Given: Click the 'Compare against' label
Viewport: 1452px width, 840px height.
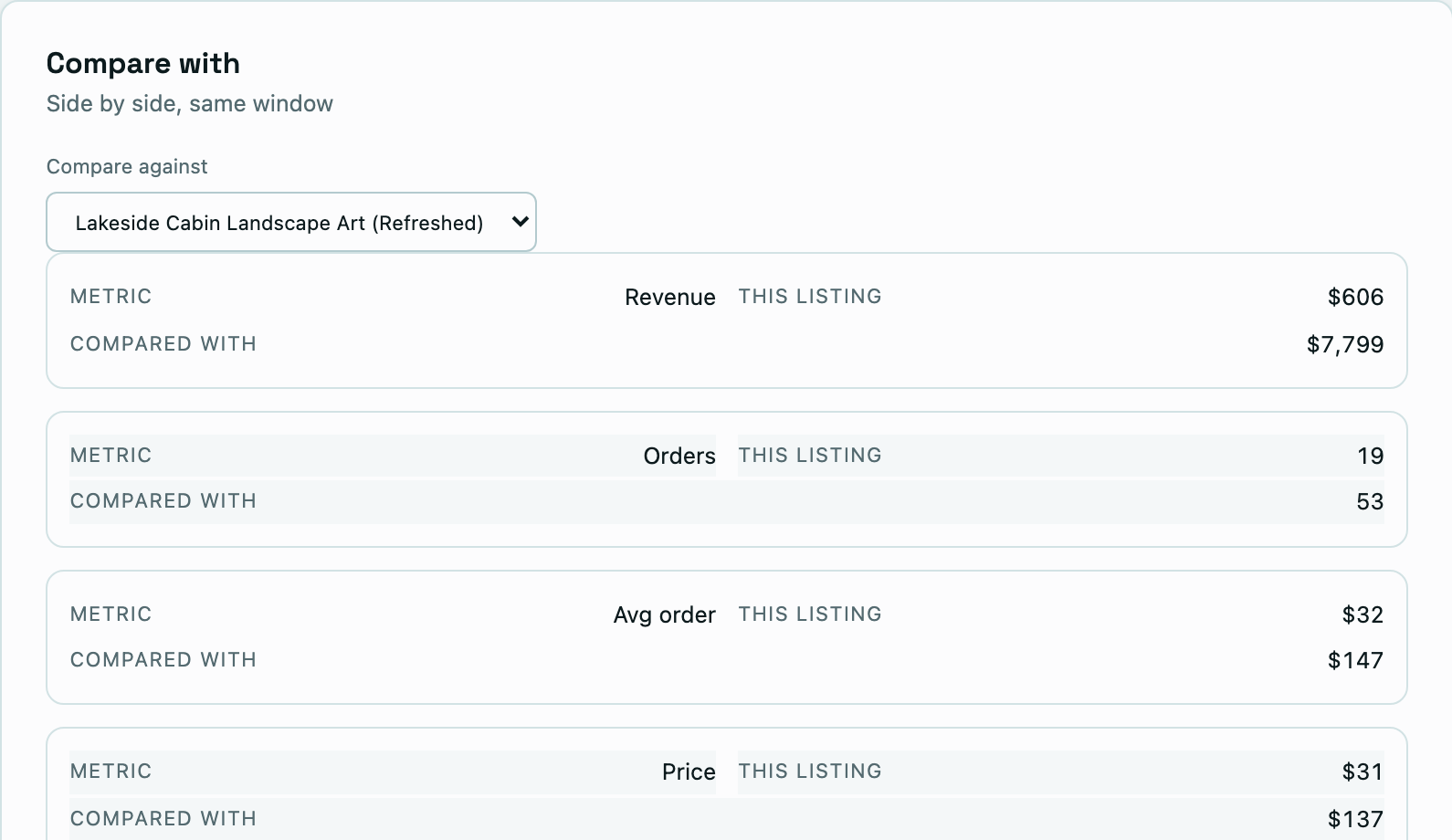Looking at the screenshot, I should tap(127, 167).
